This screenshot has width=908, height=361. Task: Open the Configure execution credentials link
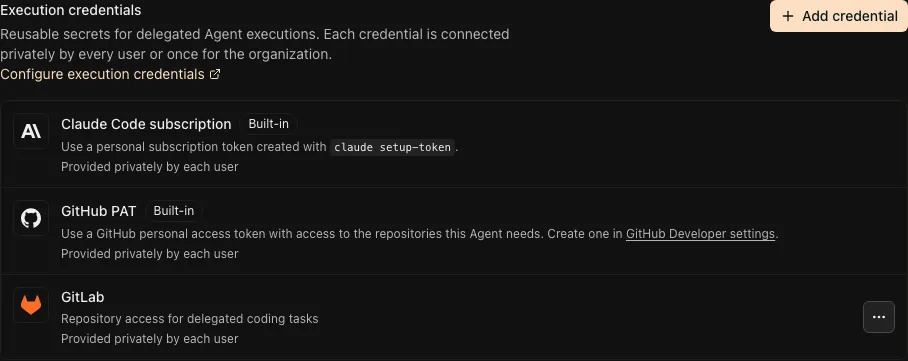tap(102, 74)
